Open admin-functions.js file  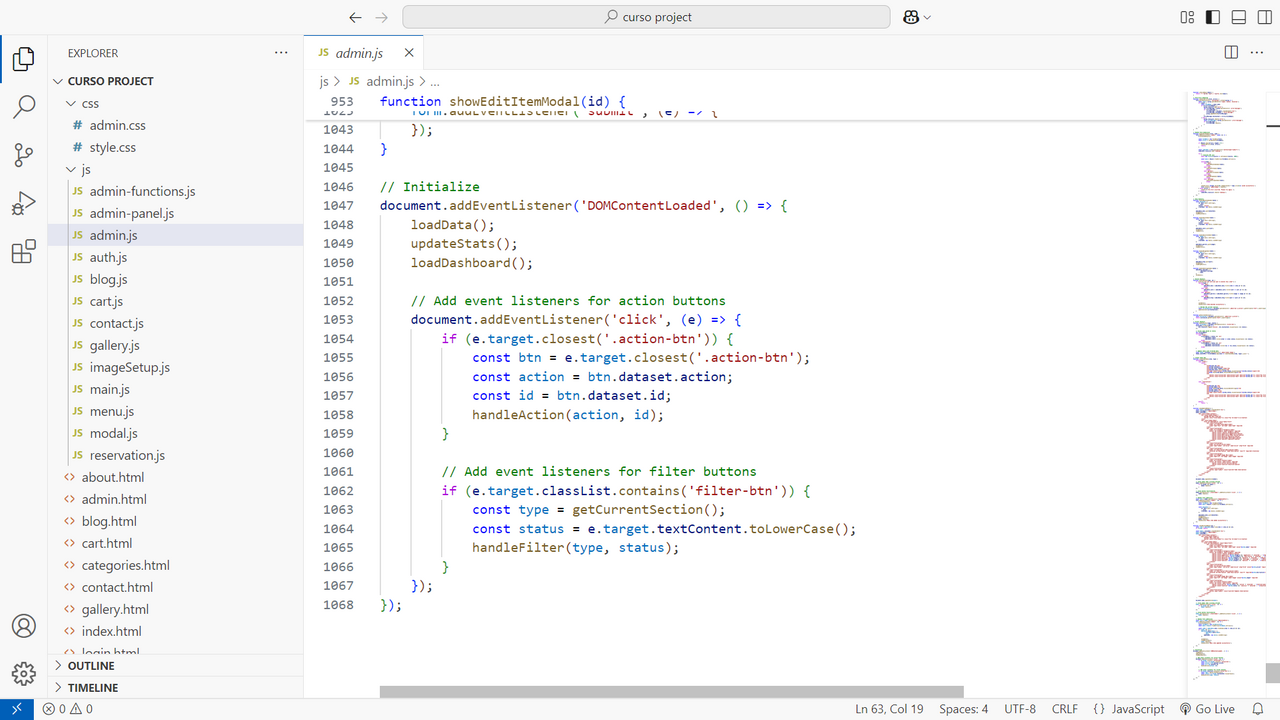tap(176, 191)
